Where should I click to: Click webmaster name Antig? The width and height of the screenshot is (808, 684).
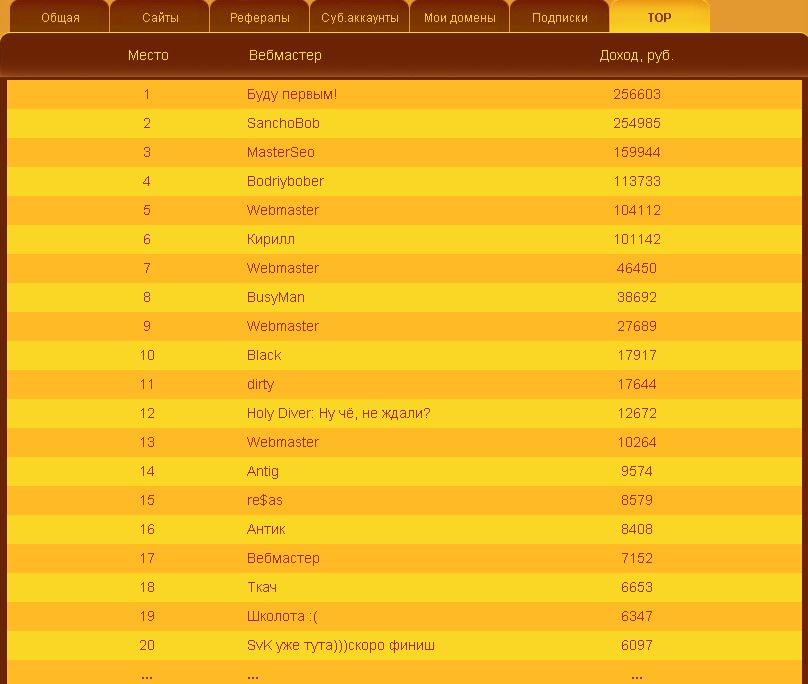coord(262,471)
